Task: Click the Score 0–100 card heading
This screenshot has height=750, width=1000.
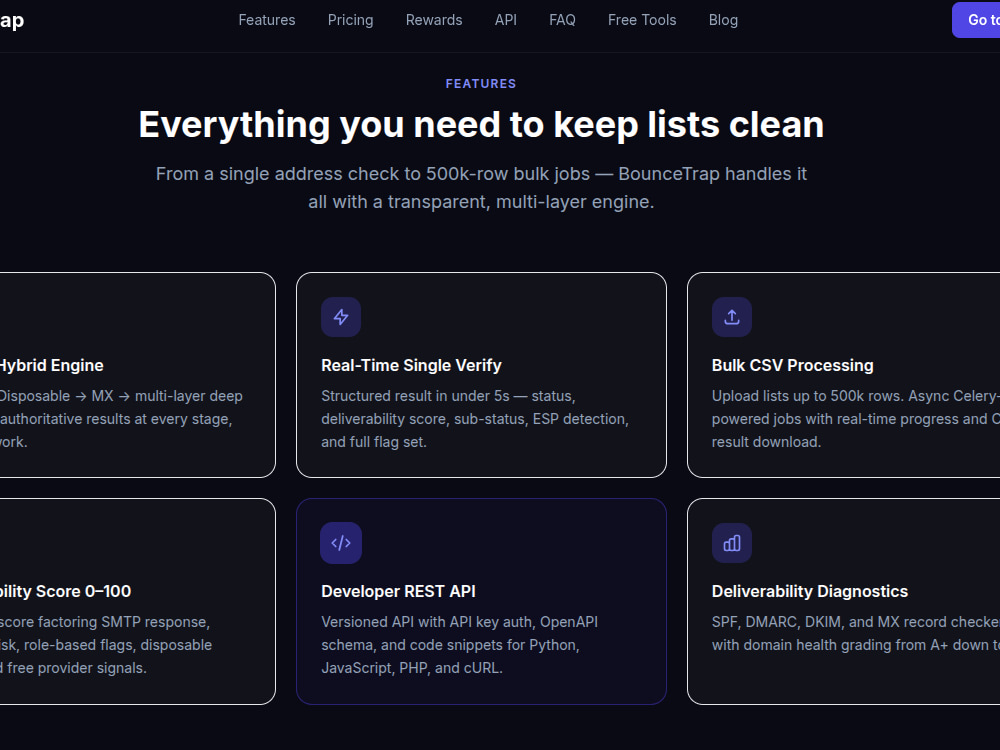Action: (x=65, y=591)
